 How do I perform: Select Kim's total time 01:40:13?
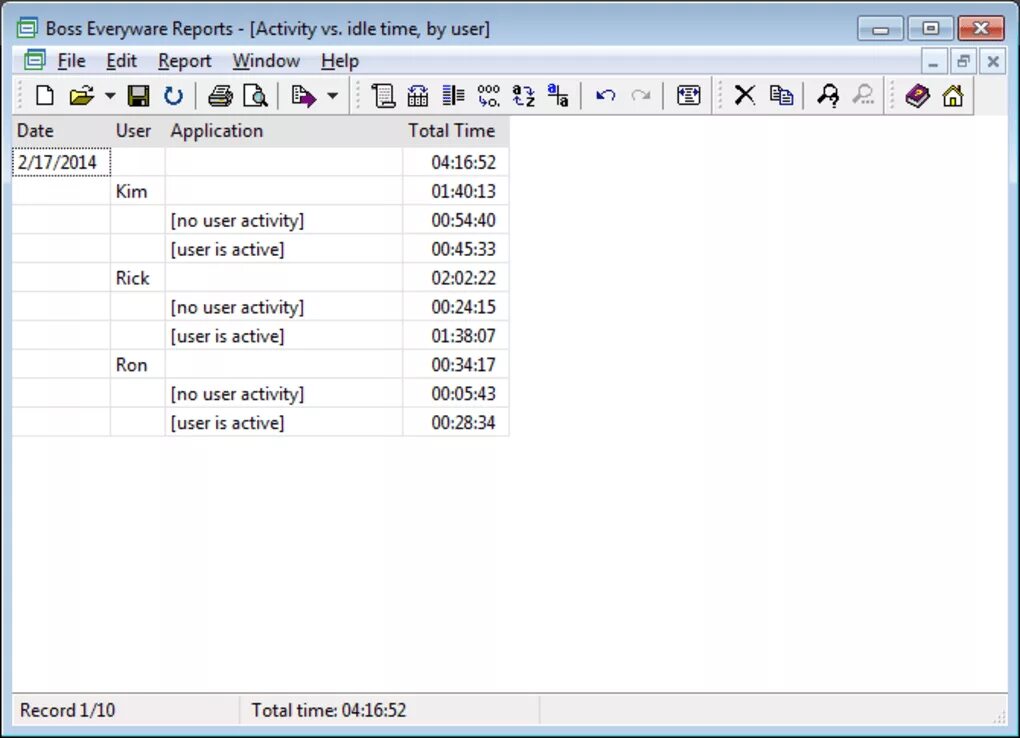point(455,191)
